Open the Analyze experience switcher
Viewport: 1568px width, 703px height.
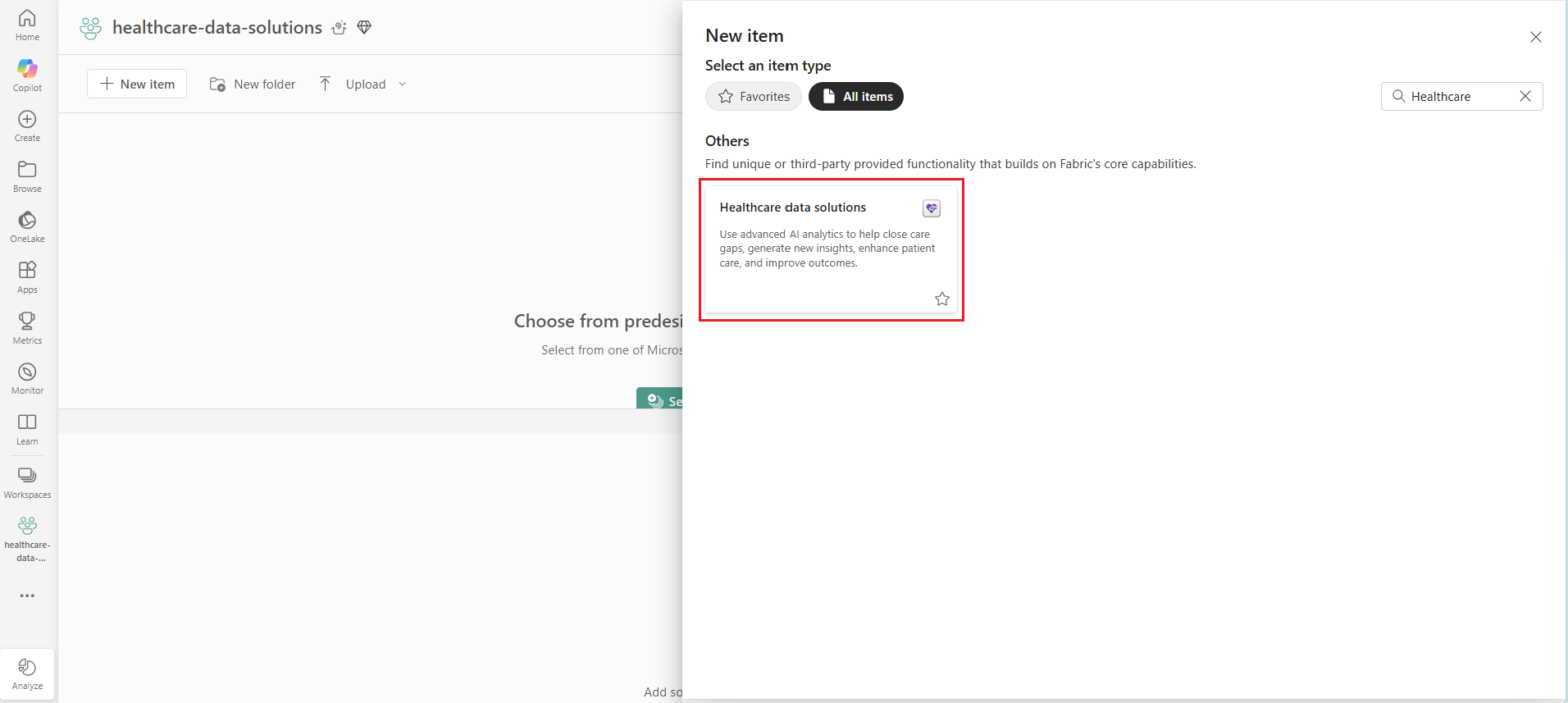click(x=27, y=674)
